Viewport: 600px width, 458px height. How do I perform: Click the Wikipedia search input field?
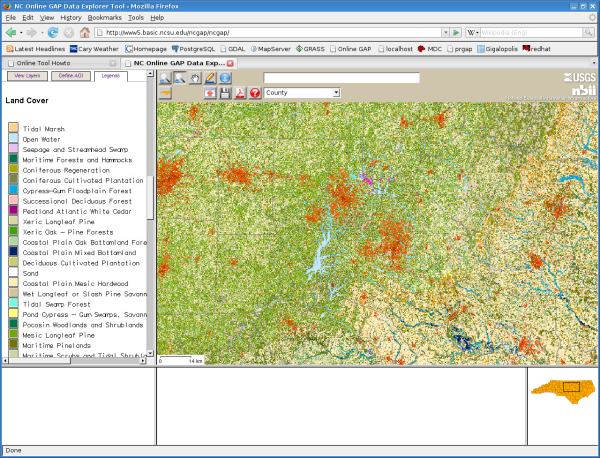tap(531, 33)
